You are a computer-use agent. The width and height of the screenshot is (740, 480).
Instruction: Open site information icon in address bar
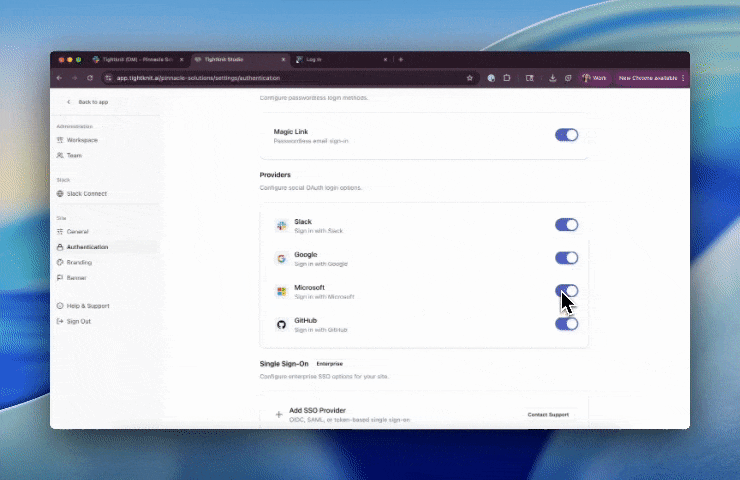(109, 78)
